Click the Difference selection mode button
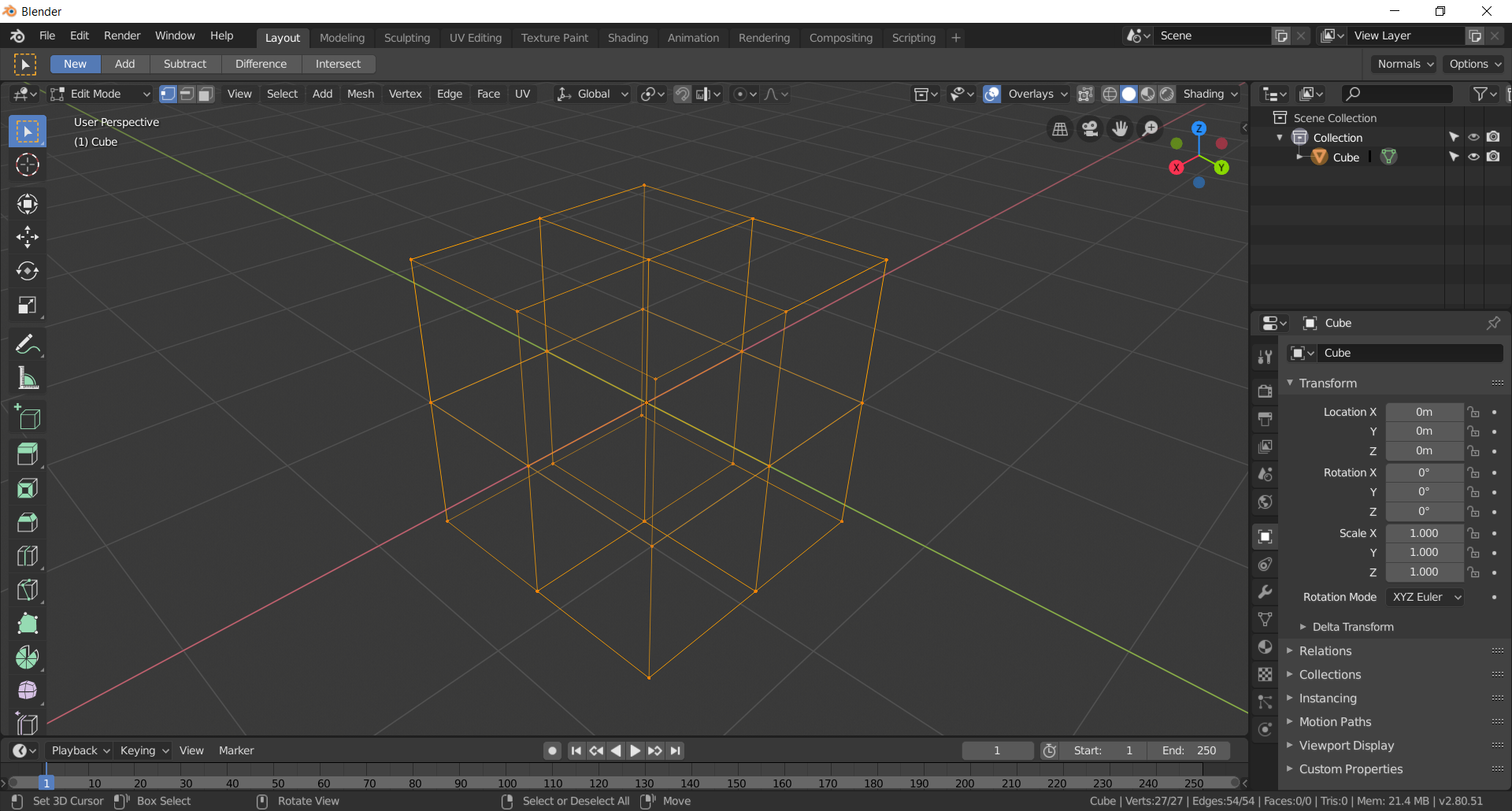 coord(261,64)
